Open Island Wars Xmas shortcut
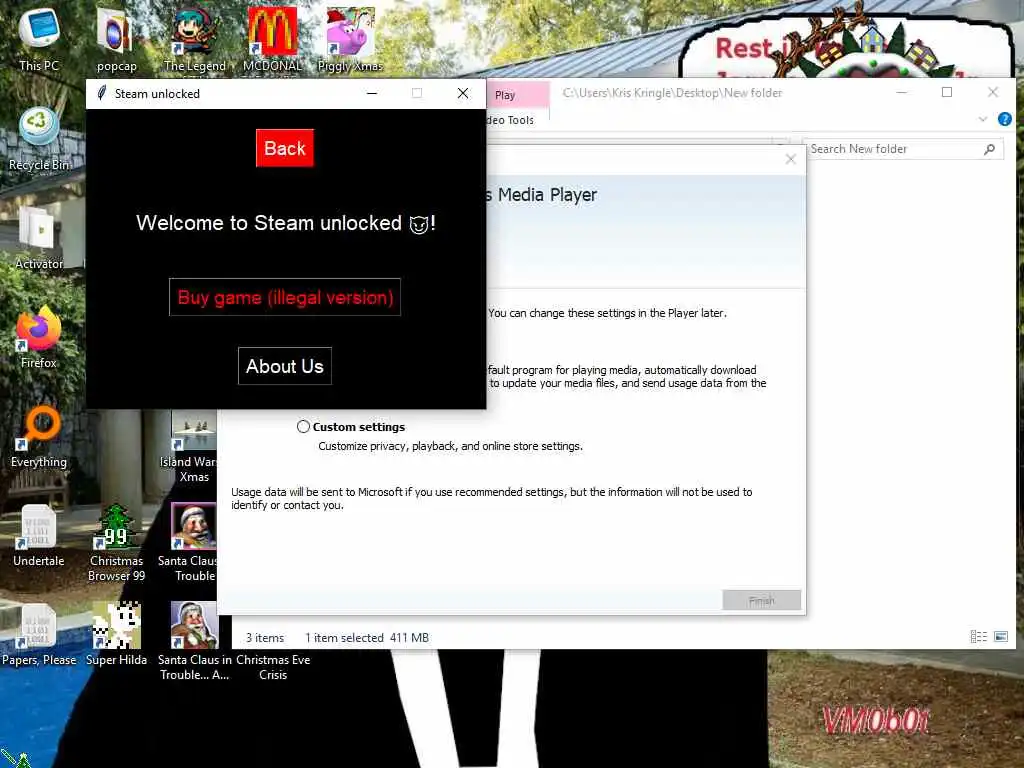 click(193, 447)
